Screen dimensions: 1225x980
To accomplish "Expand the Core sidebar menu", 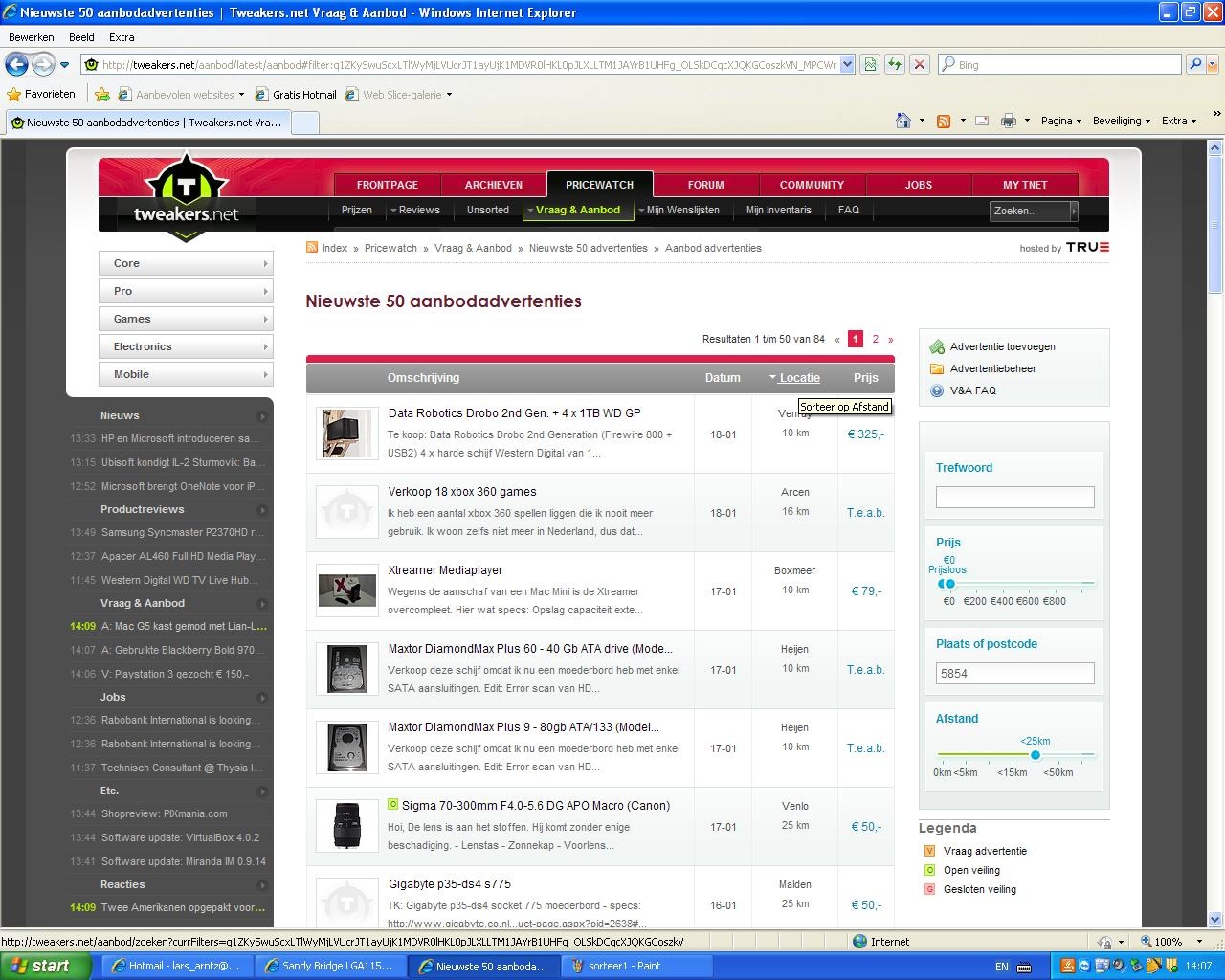I will [186, 263].
